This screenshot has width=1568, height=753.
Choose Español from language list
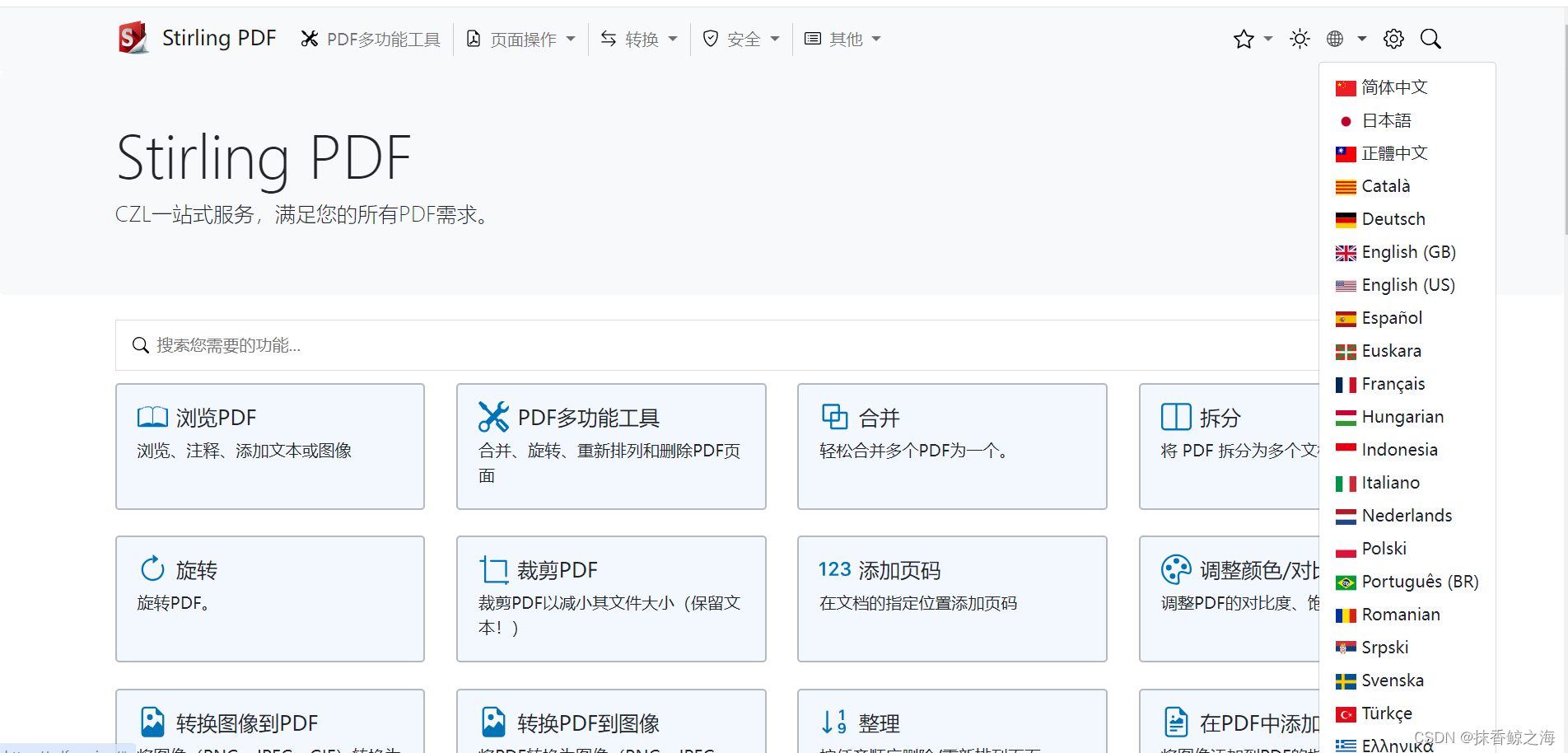pos(1407,318)
